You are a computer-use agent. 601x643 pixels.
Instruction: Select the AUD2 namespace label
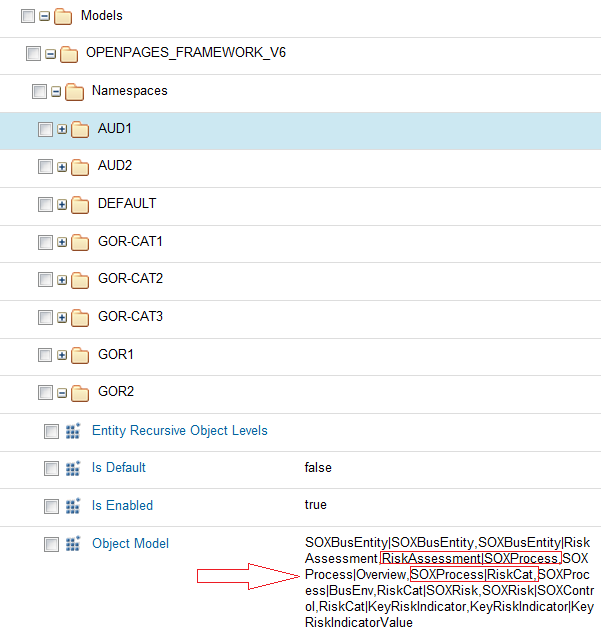coord(115,166)
